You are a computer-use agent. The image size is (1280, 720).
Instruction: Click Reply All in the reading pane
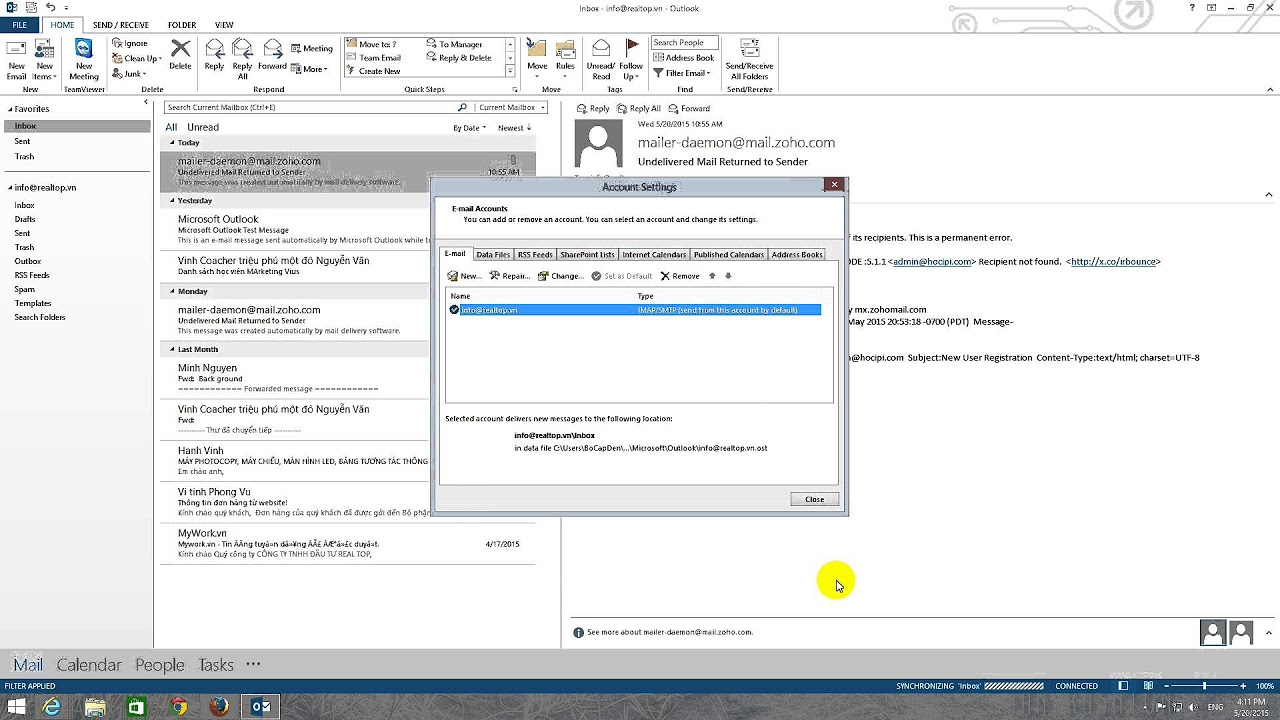point(639,108)
